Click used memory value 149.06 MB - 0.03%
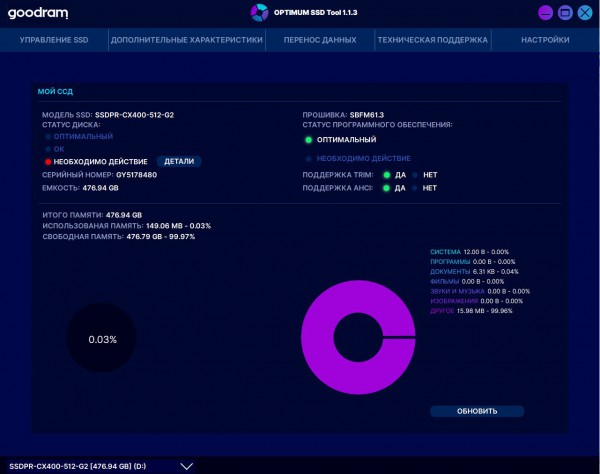The width and height of the screenshot is (600, 474). click(178, 226)
